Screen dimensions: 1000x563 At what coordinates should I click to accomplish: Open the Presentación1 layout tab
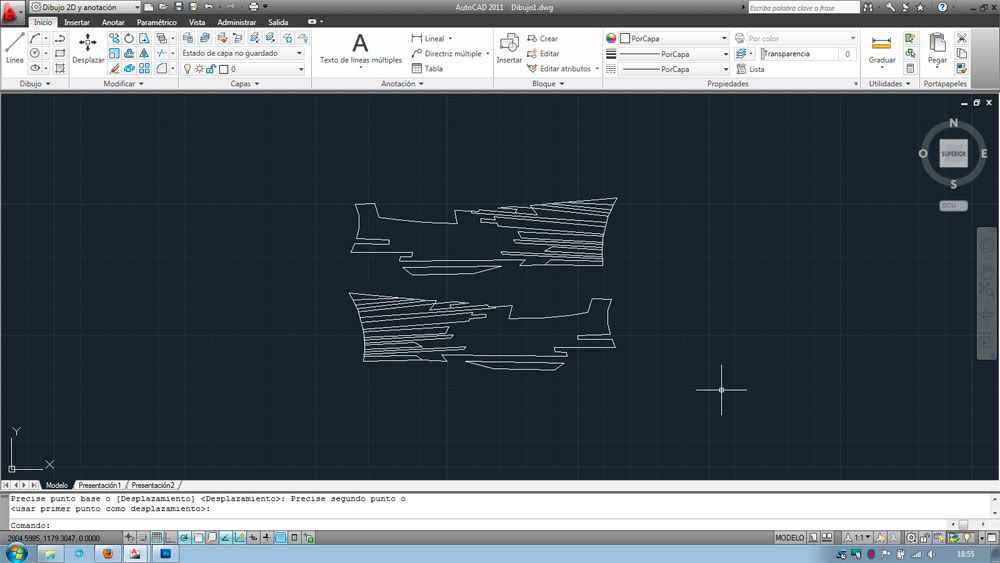pyautogui.click(x=99, y=485)
